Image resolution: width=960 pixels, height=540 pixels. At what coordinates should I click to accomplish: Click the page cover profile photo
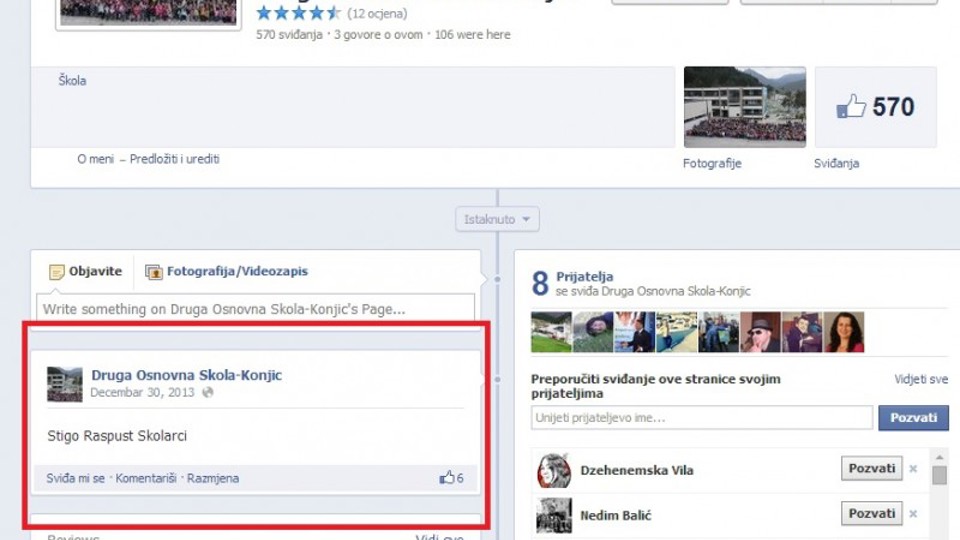[x=148, y=13]
